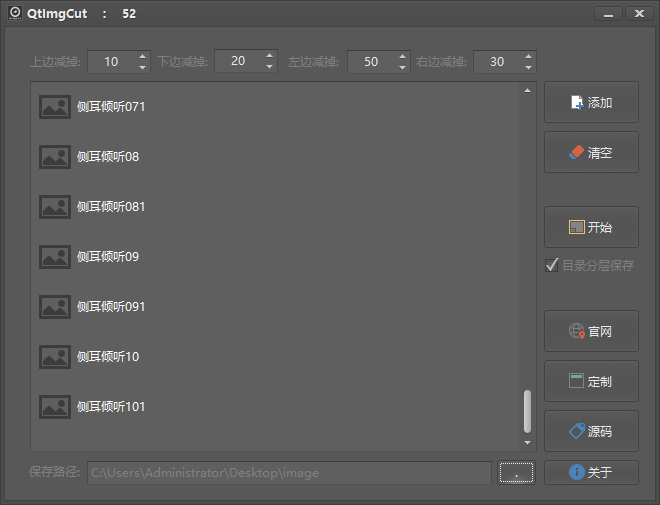
Task: Open the browse path dotted button
Action: (516, 473)
